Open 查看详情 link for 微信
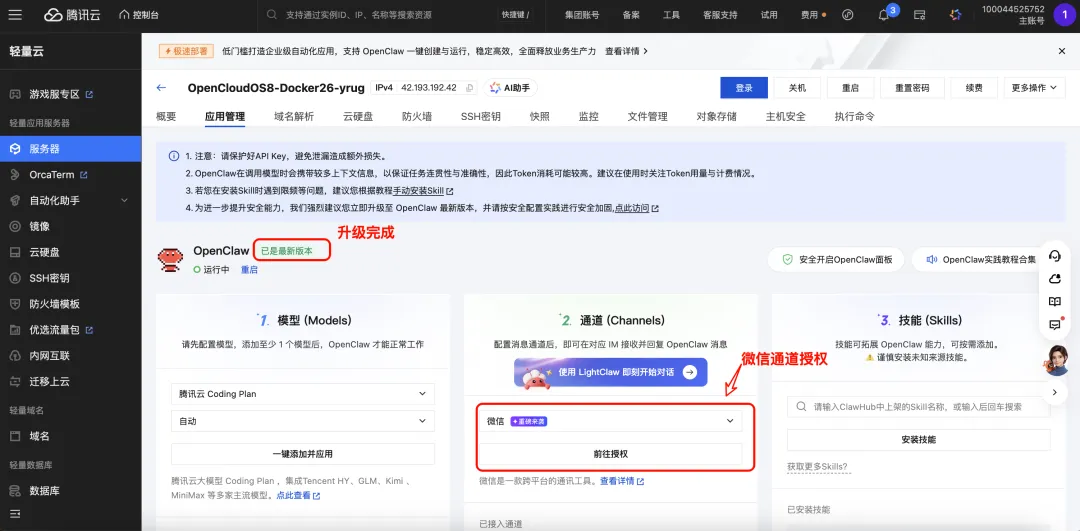Screen dimensions: 1080x531 click(x=622, y=481)
